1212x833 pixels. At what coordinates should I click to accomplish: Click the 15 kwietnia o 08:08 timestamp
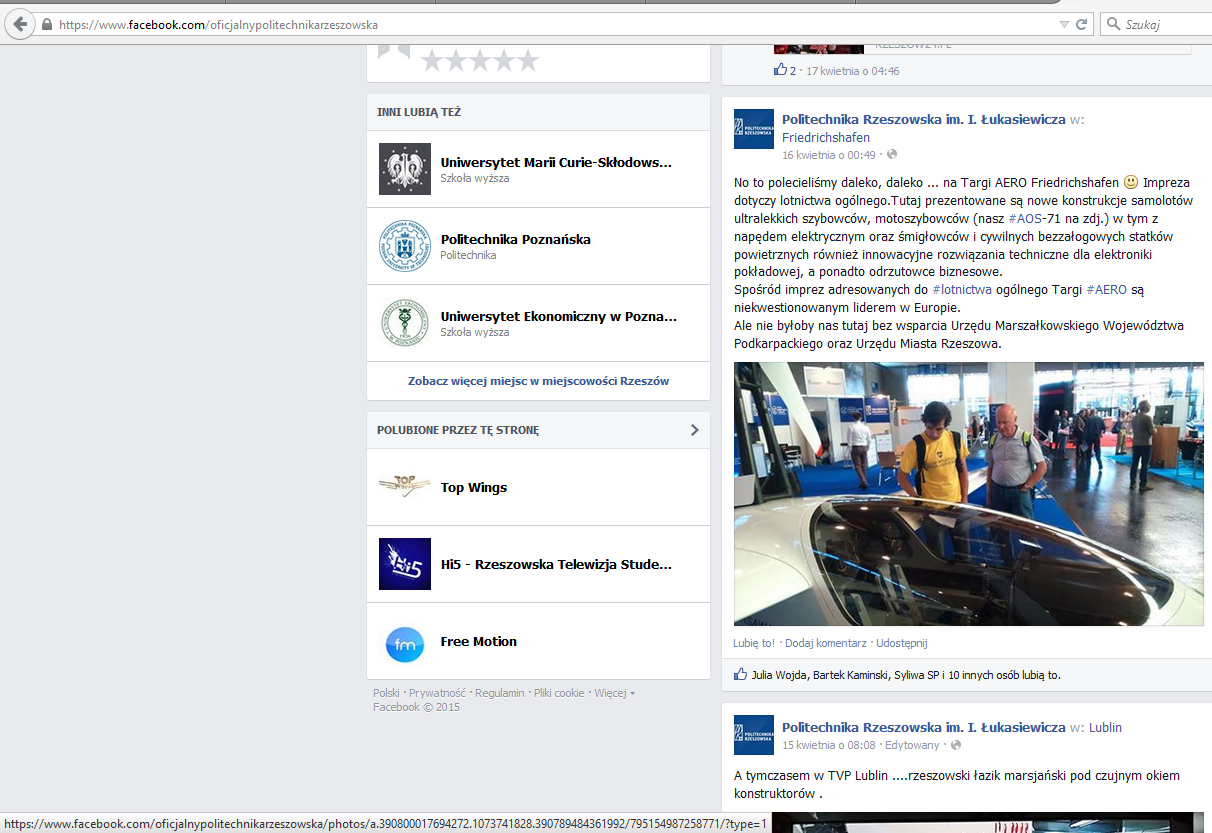point(829,745)
